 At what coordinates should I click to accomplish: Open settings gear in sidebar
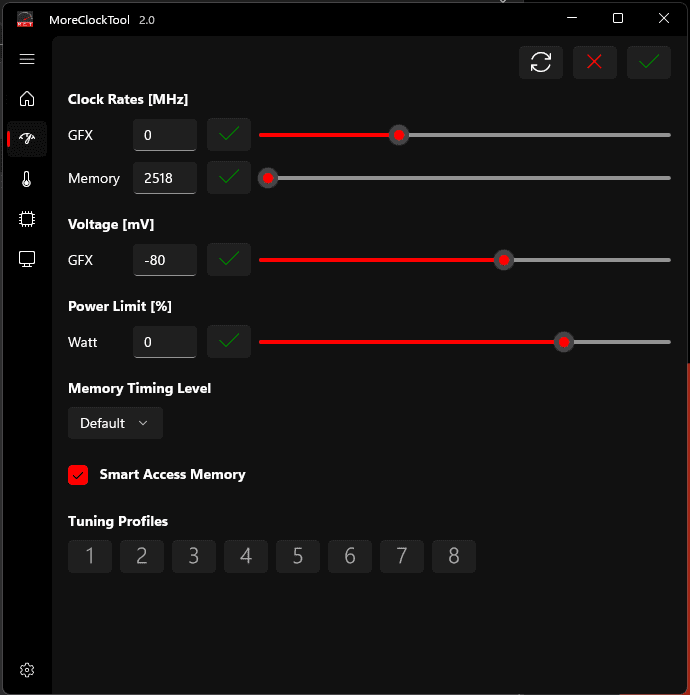tap(27, 670)
